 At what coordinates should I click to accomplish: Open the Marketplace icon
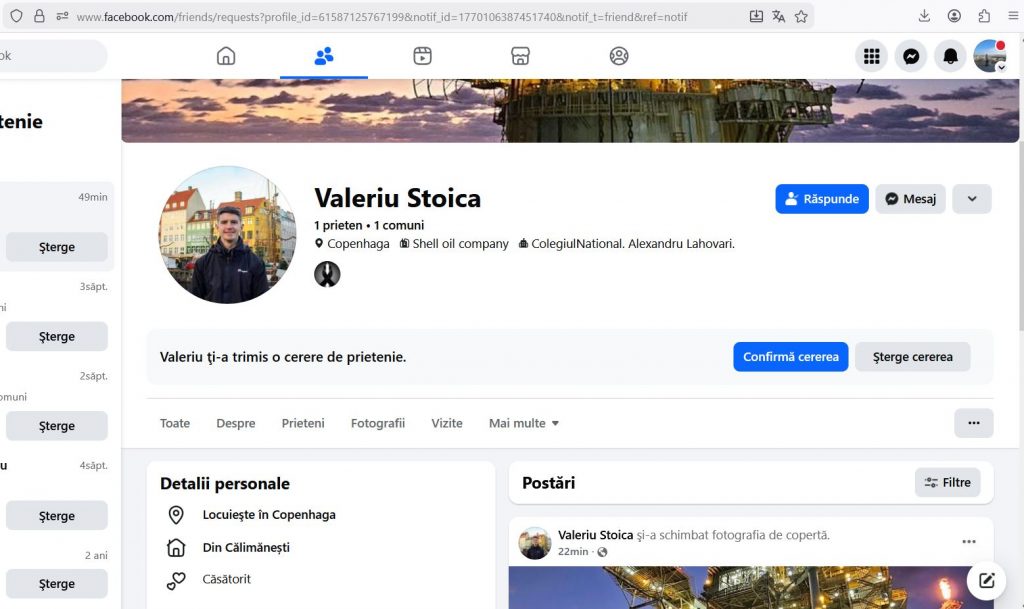[520, 56]
